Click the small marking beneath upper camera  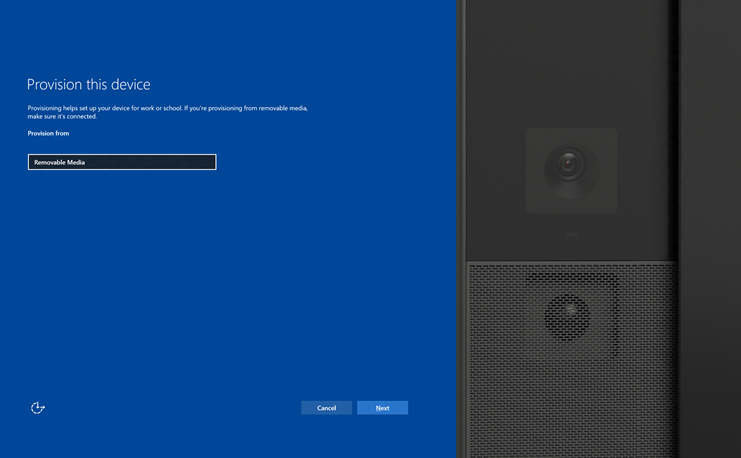[x=571, y=234]
